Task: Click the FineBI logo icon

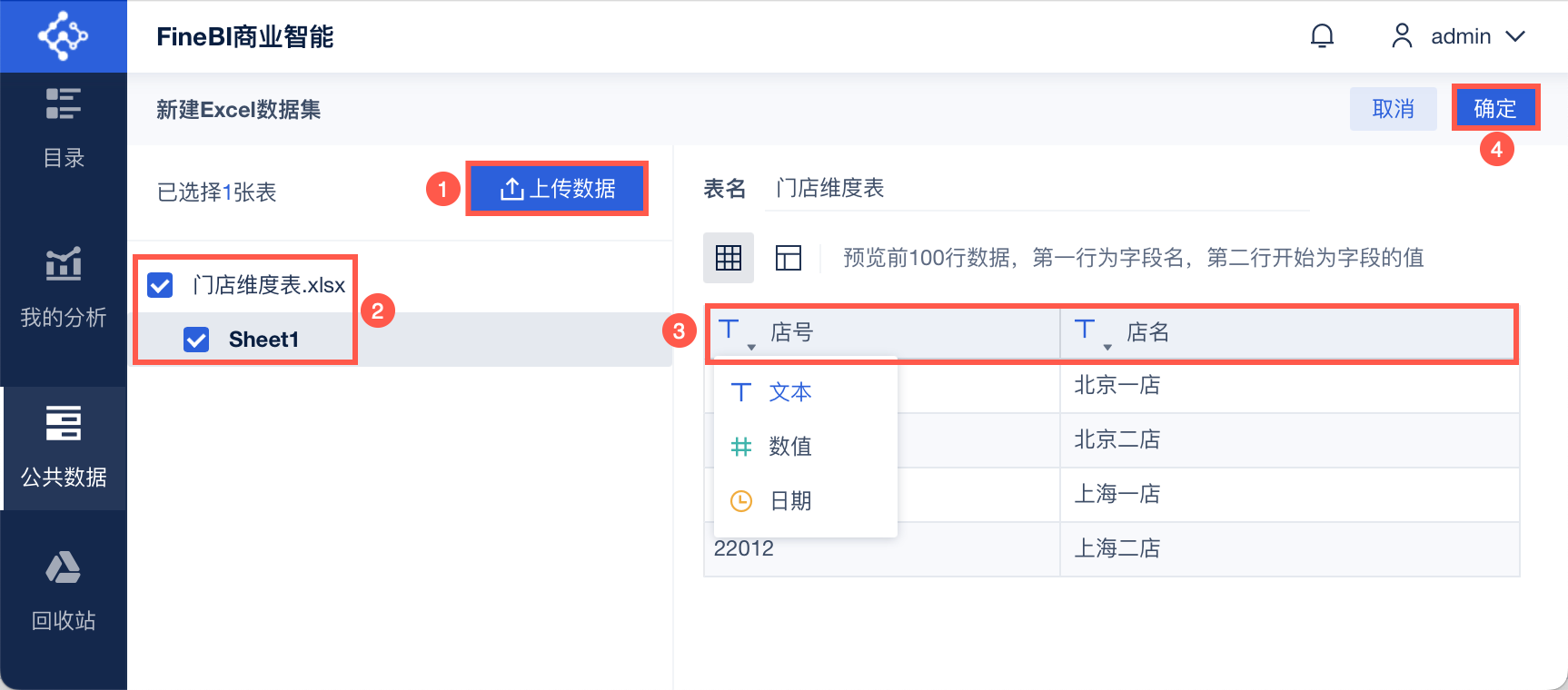Action: click(x=63, y=36)
